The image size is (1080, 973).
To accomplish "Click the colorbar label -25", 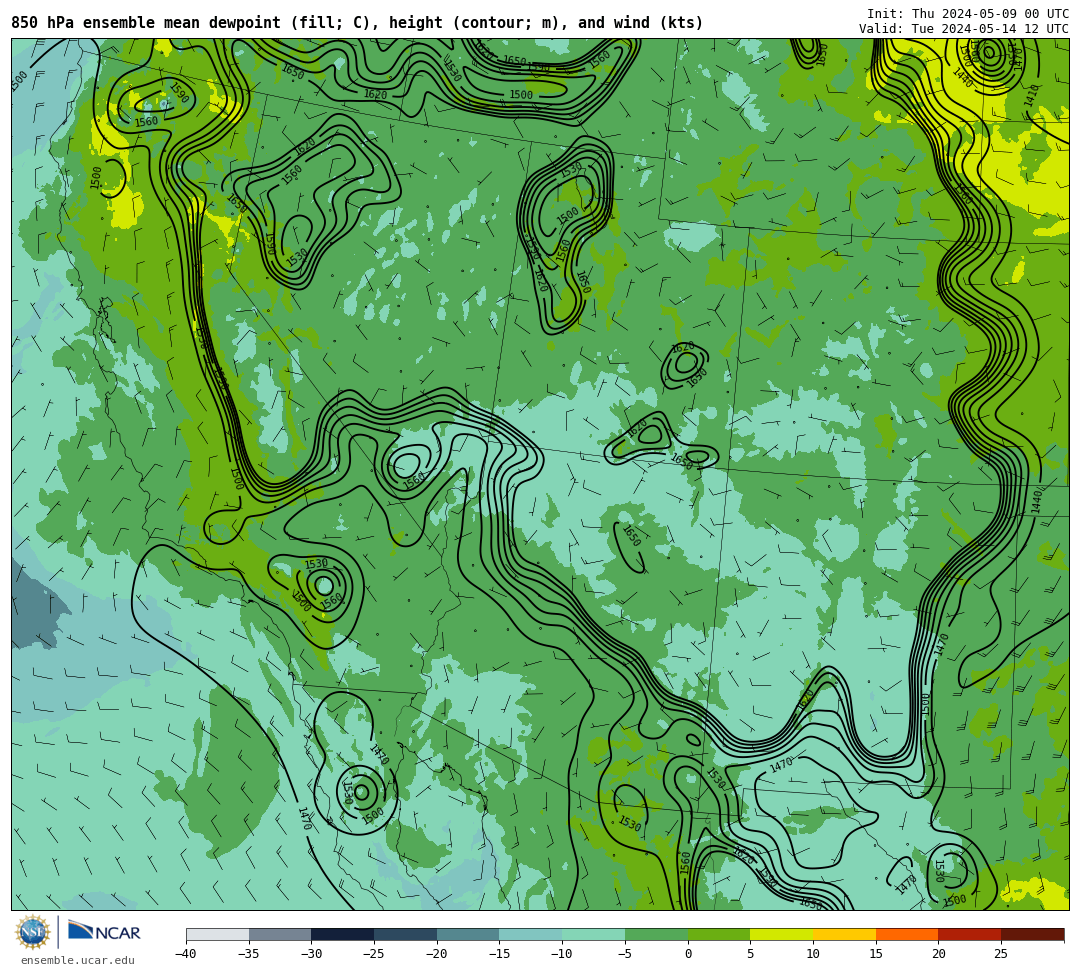I will pyautogui.click(x=373, y=954).
